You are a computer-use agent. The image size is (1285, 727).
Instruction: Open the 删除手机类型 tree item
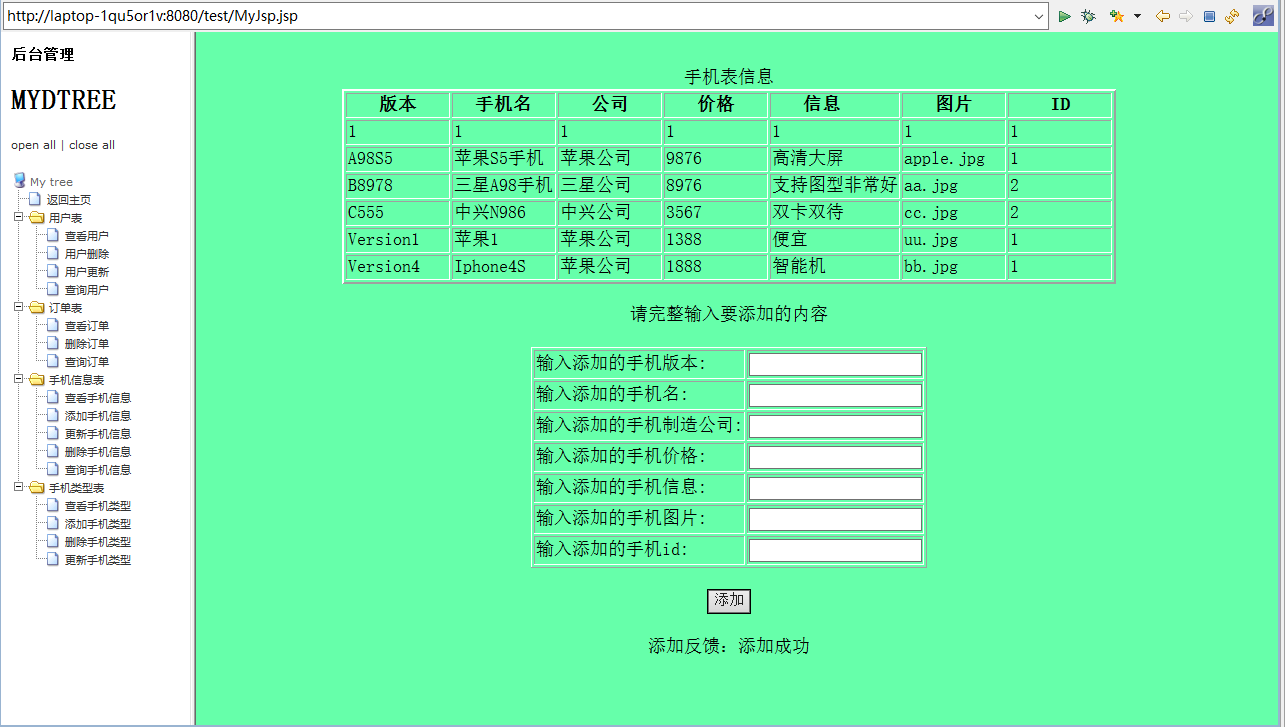click(x=98, y=542)
